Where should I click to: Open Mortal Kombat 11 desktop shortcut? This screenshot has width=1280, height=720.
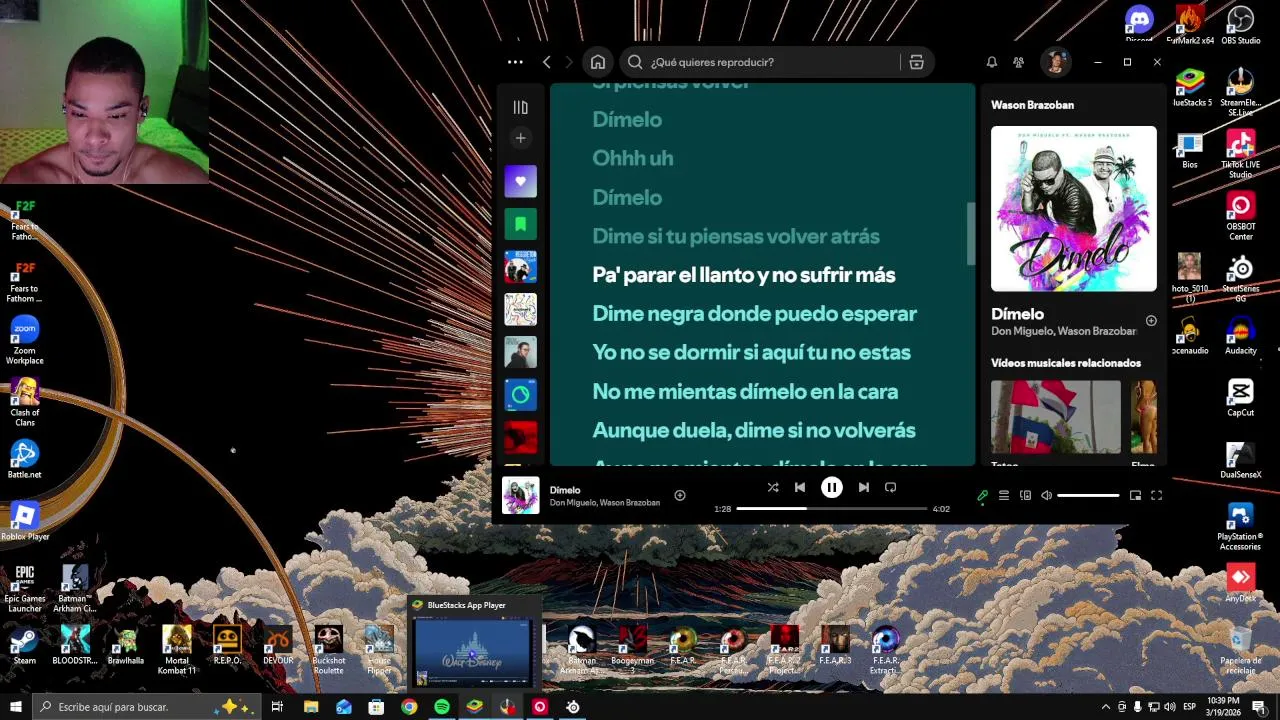[x=177, y=650]
